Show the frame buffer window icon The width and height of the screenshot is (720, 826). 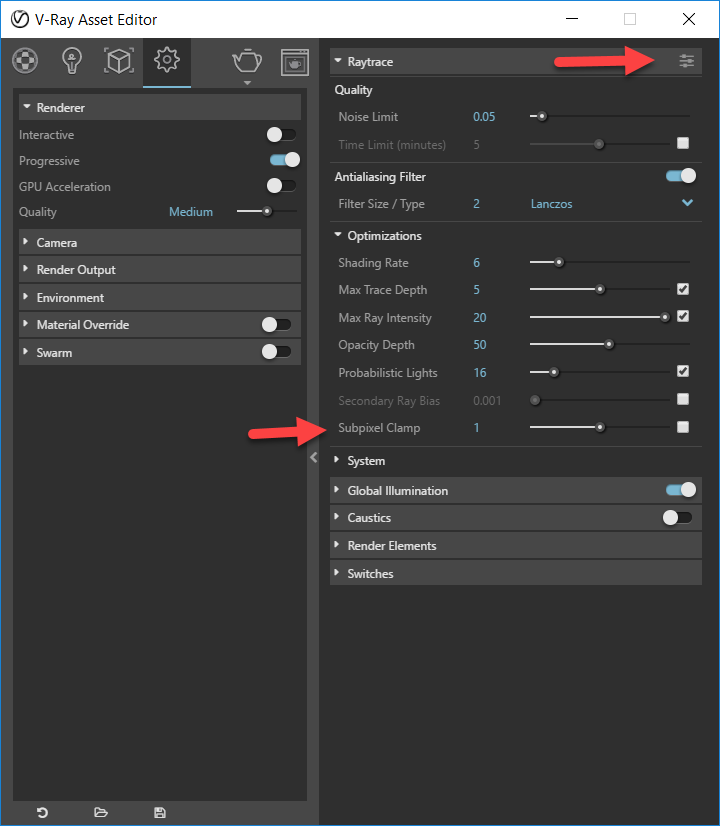pyautogui.click(x=294, y=62)
